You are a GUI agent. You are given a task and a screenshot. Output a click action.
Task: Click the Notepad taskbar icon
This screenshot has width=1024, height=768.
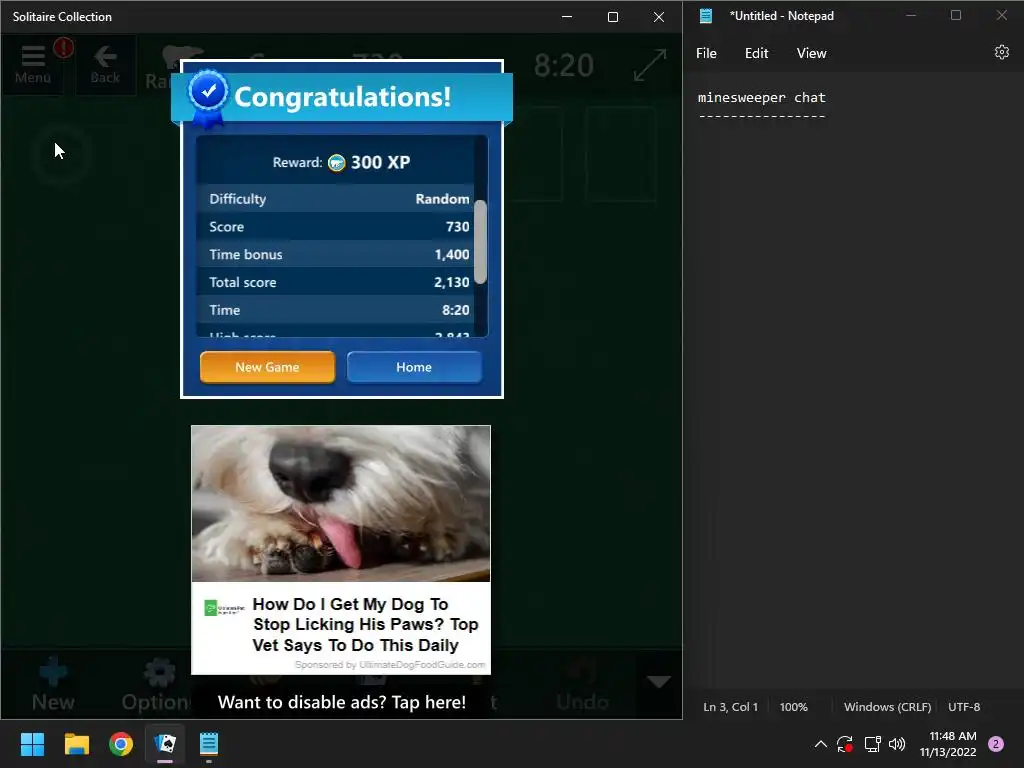[209, 744]
